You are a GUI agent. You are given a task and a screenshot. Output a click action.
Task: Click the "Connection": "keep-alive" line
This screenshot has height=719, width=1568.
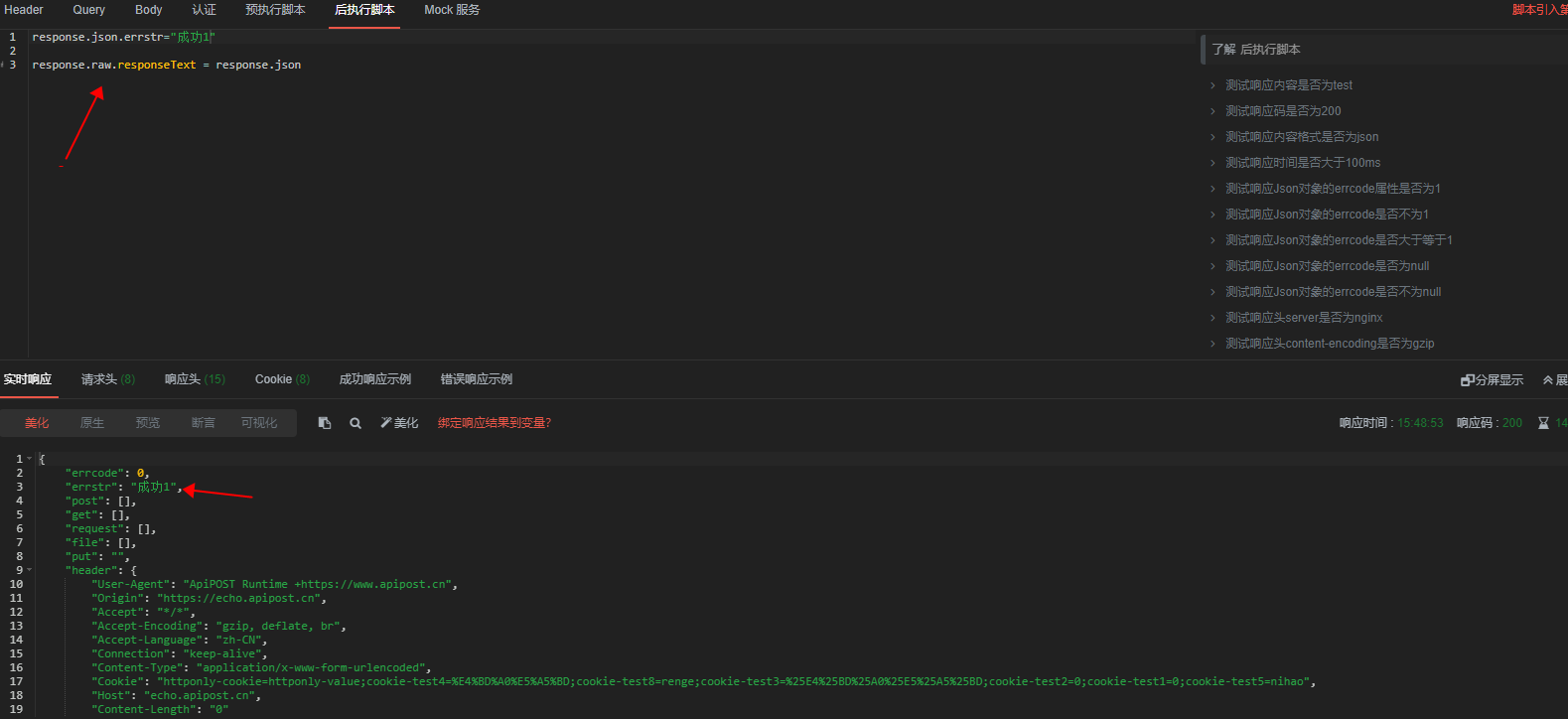click(180, 653)
